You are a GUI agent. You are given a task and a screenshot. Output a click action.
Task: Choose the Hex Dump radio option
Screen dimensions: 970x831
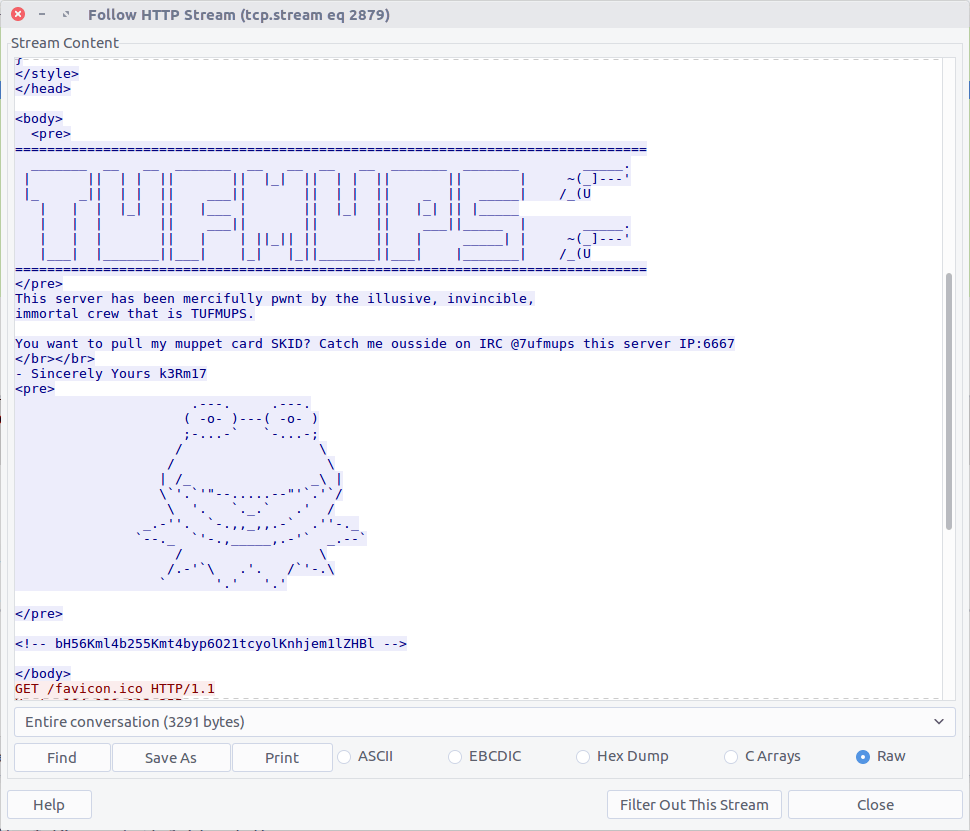pos(584,757)
